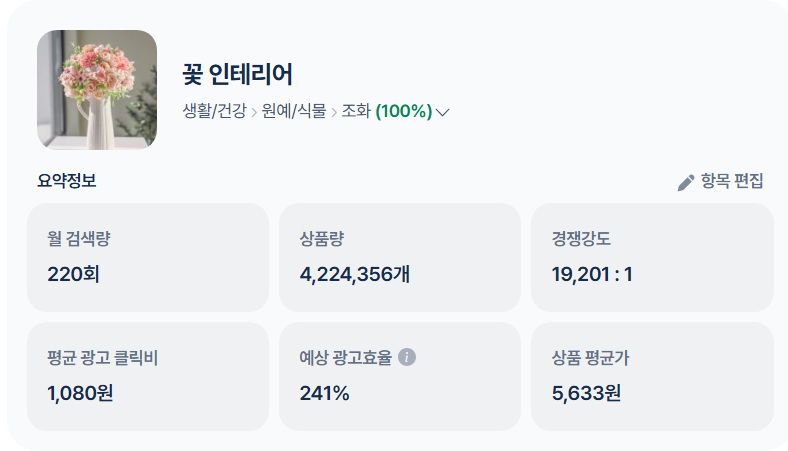Click the 4,224,356개 product count value

pyautogui.click(x=355, y=275)
